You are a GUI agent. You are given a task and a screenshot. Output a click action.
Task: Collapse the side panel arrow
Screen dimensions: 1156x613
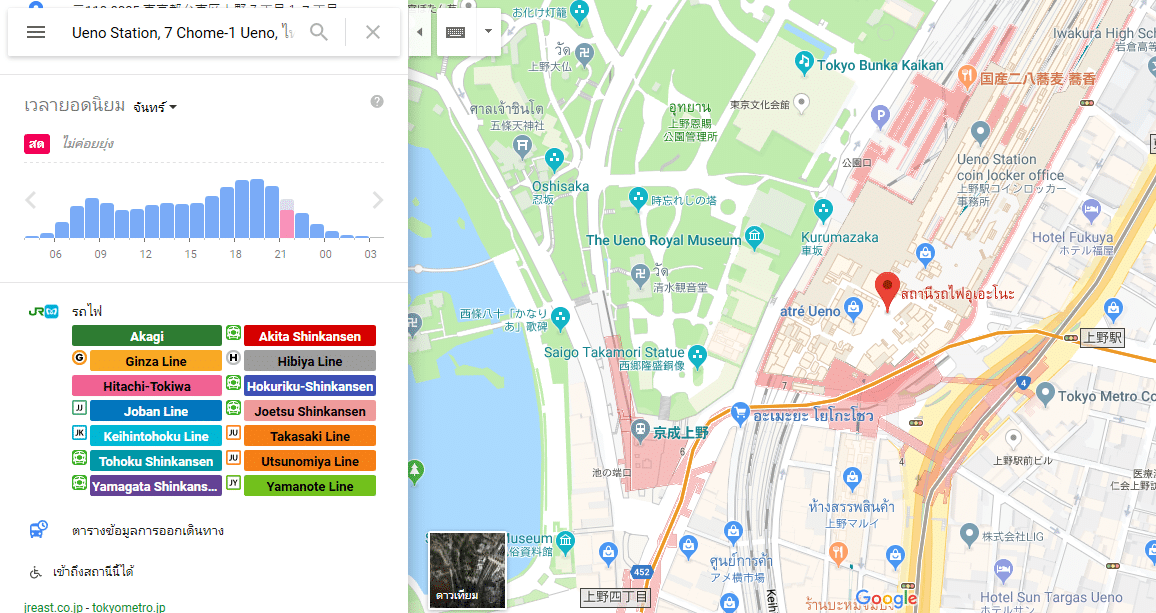click(419, 32)
